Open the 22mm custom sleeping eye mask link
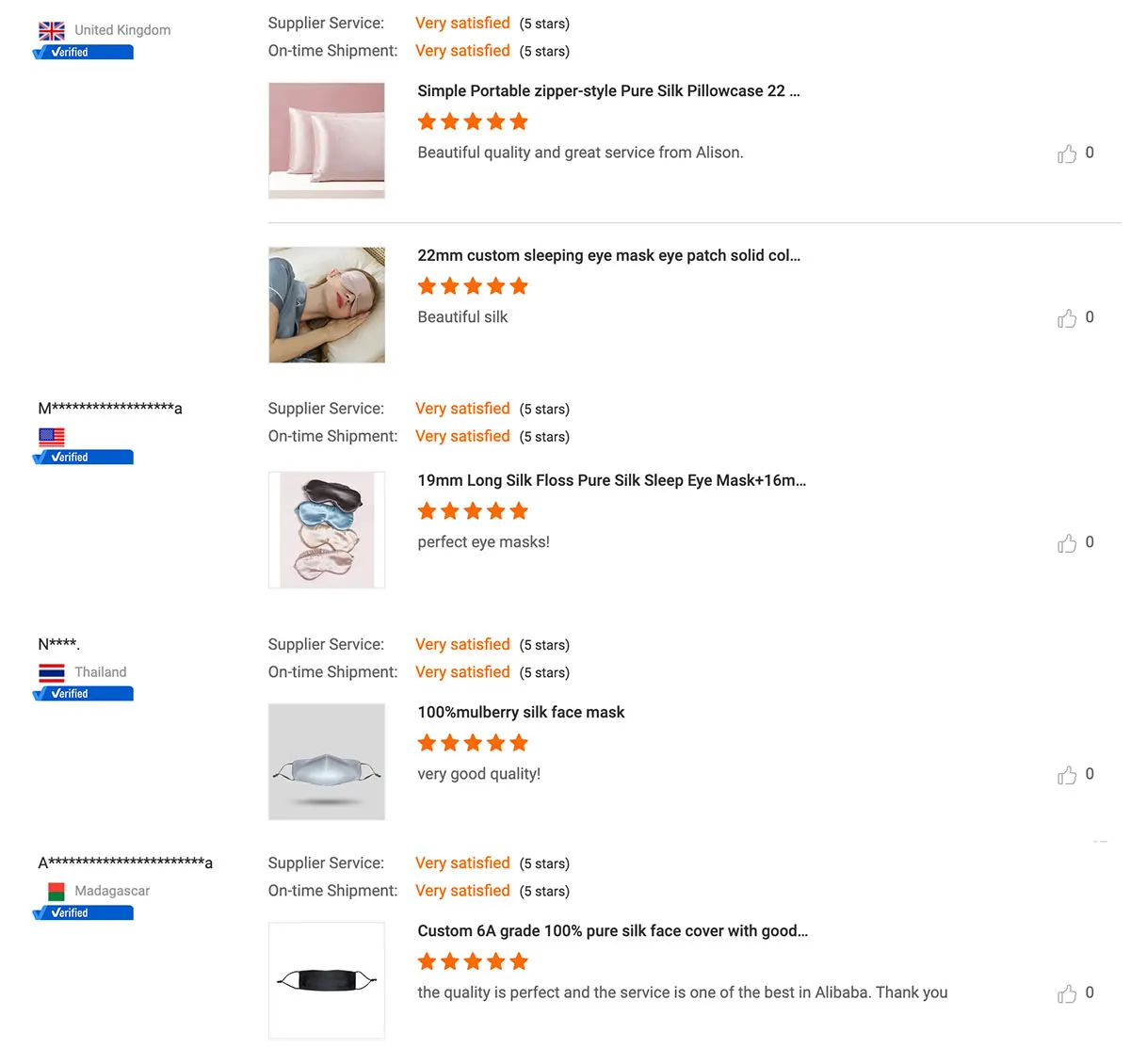 608,255
